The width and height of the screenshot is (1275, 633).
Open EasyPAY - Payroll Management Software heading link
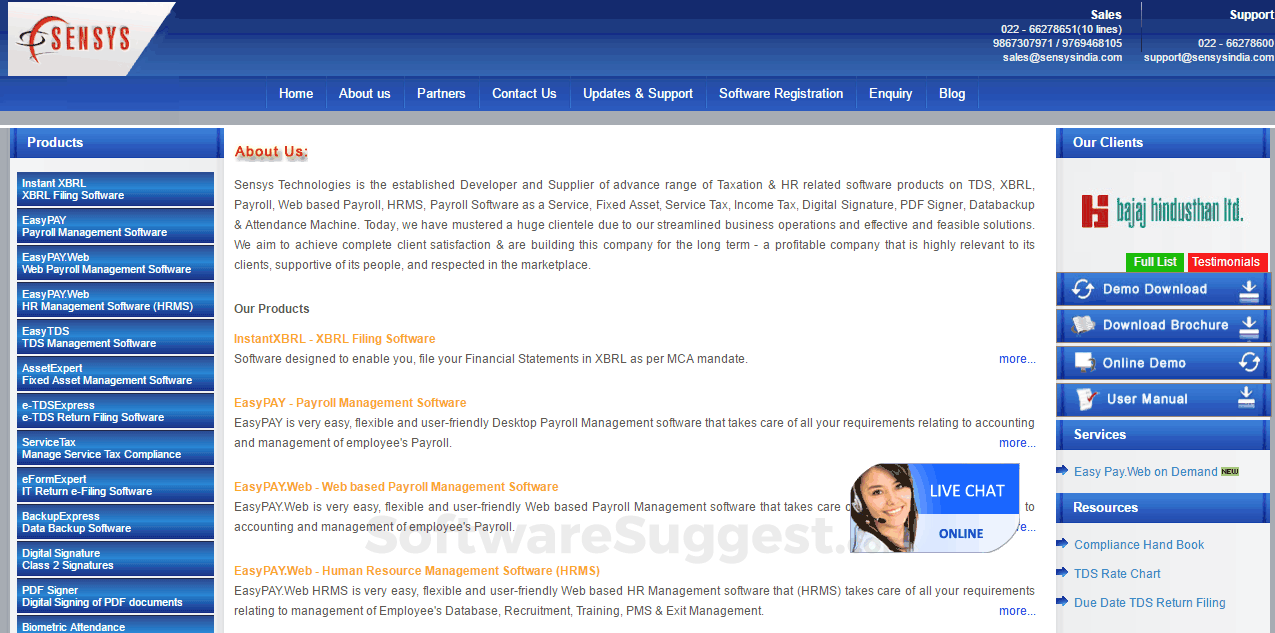350,403
